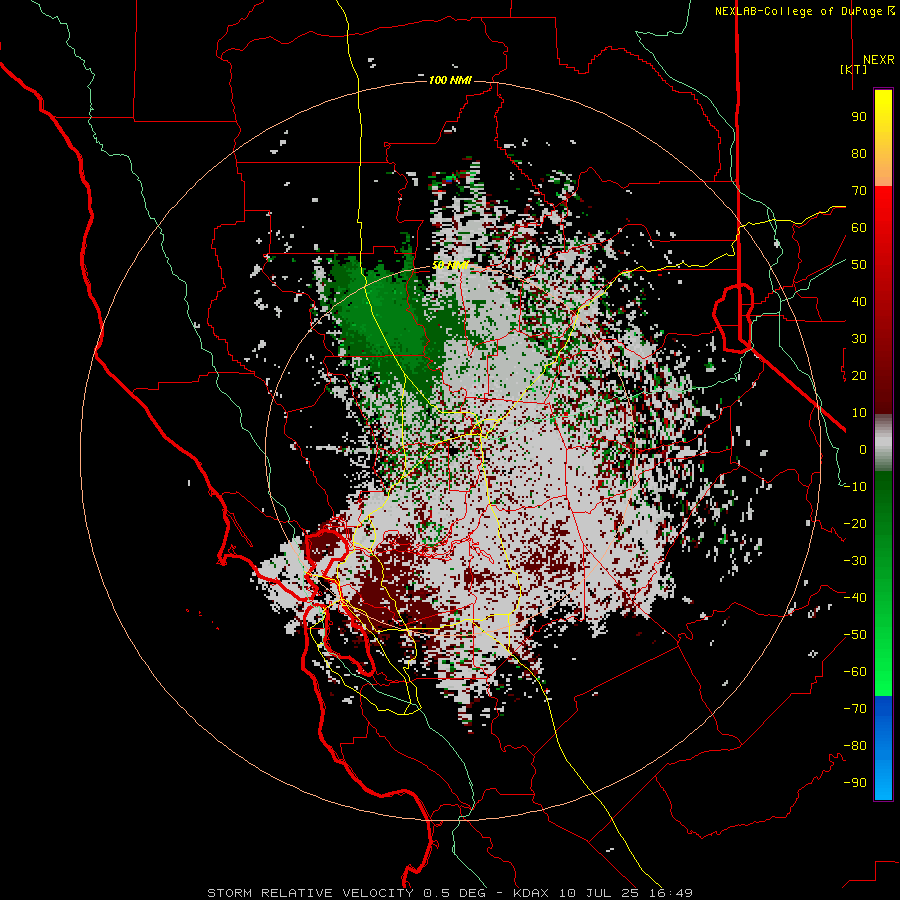Click the -30 scale value

tap(855, 561)
